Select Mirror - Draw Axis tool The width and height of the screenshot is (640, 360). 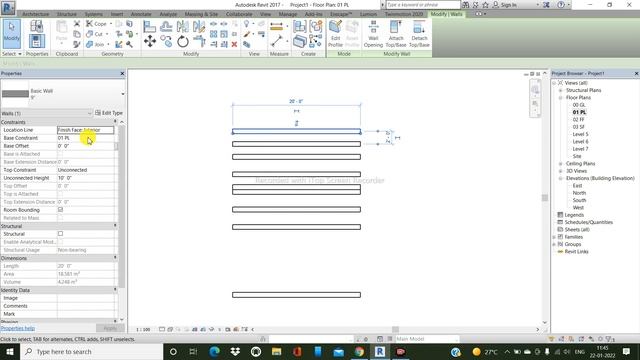pyautogui.click(x=199, y=27)
